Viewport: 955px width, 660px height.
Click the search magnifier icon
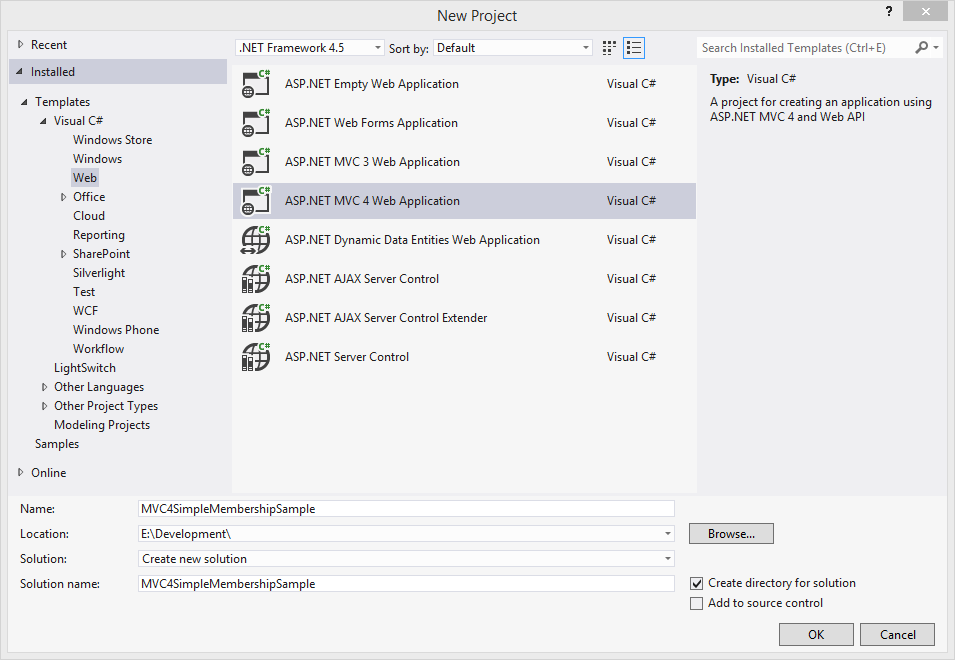(921, 48)
